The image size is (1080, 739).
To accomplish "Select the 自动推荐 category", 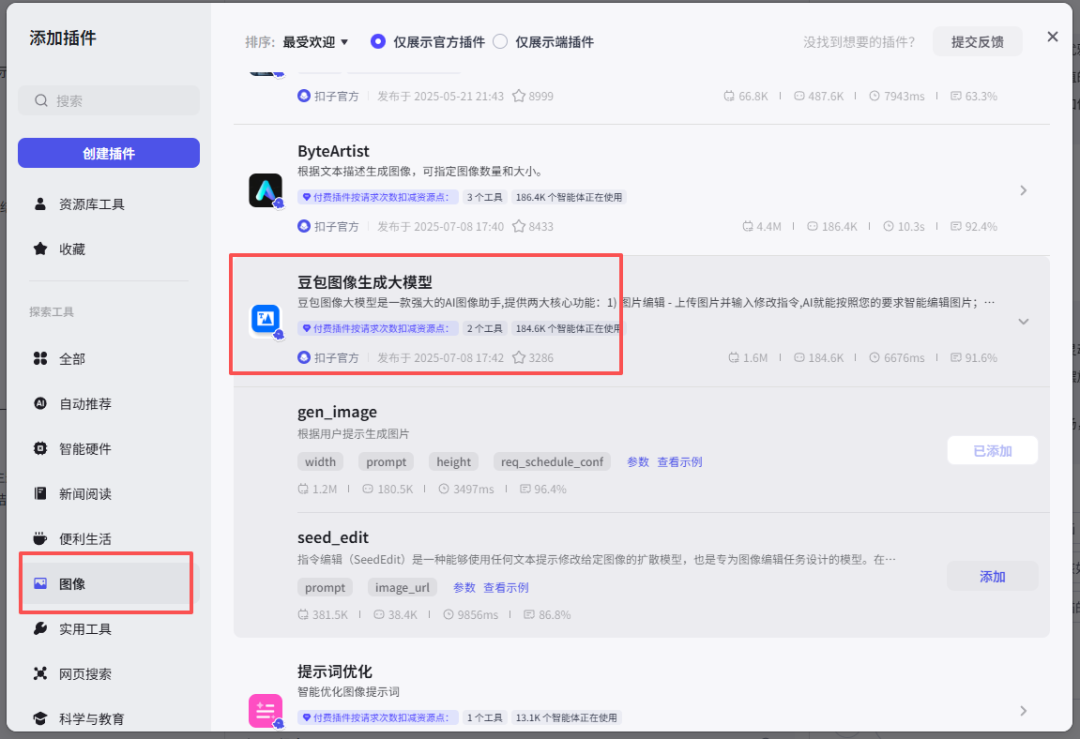I will [x=109, y=403].
